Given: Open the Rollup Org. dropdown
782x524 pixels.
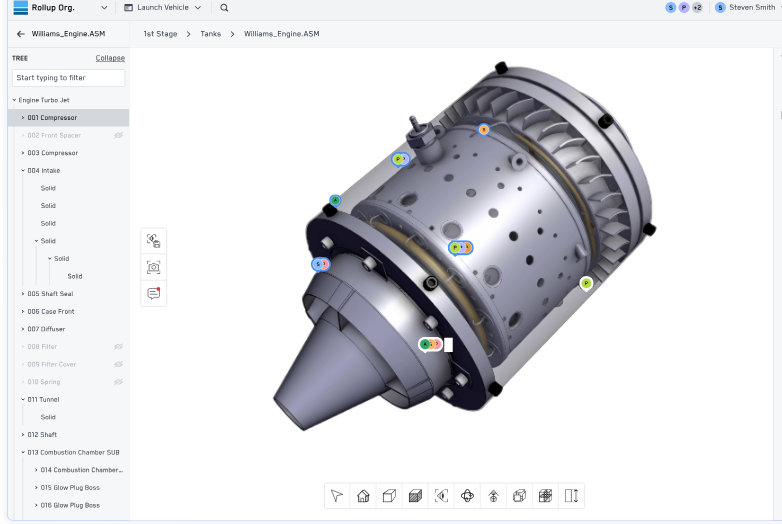Looking at the screenshot, I should pos(106,8).
